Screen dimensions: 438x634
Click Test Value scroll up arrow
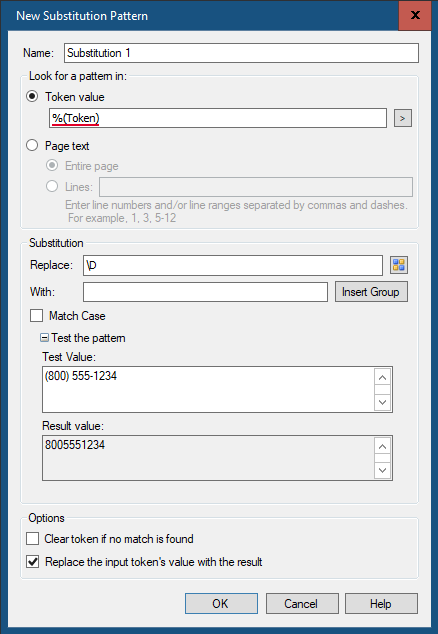(383, 377)
